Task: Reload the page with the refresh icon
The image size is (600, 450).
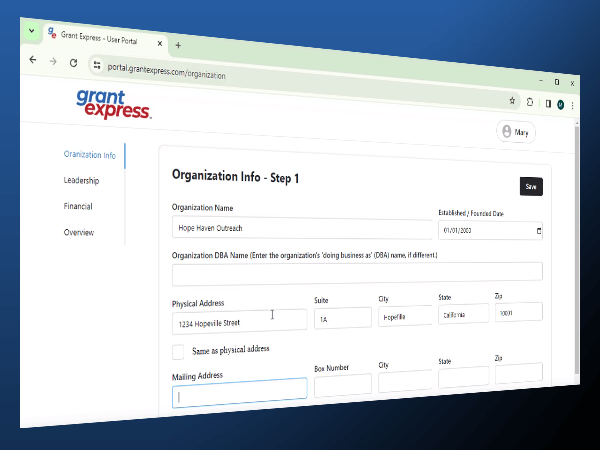Action: [73, 63]
